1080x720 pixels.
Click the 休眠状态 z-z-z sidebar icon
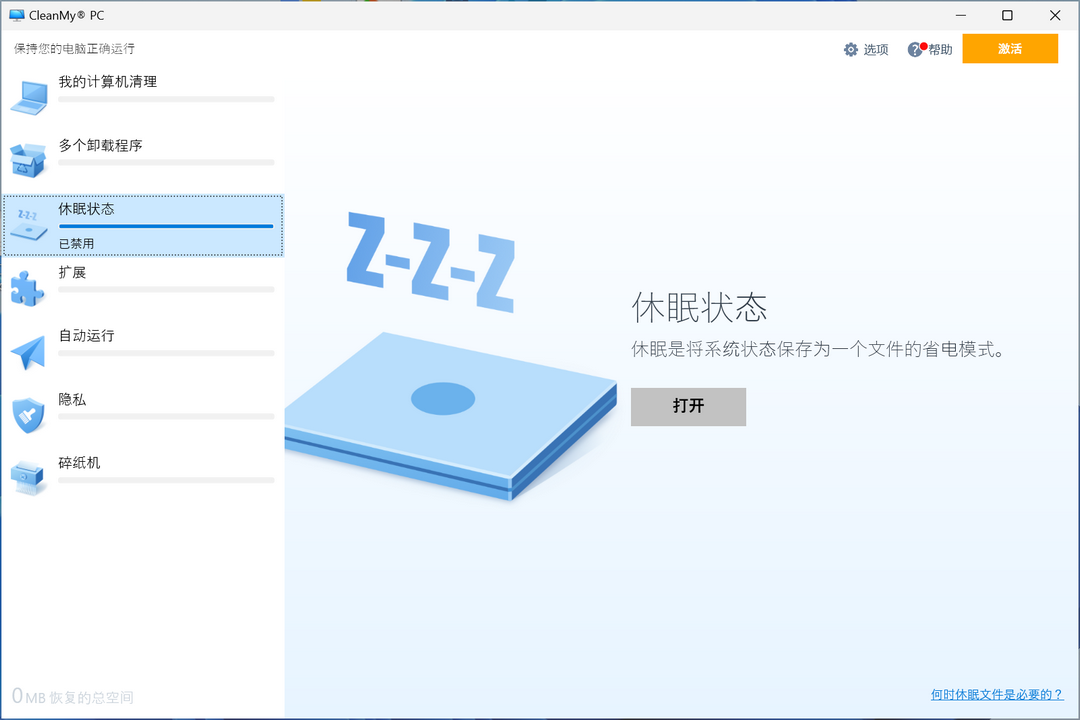point(29,225)
